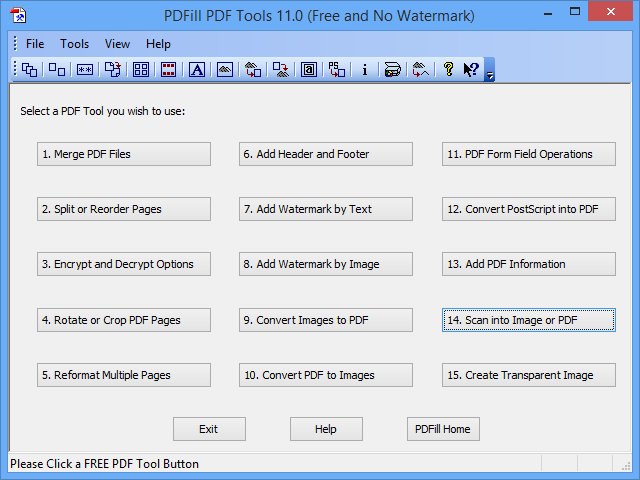Click the 2. Split or Reorder Pages button

pos(124,209)
